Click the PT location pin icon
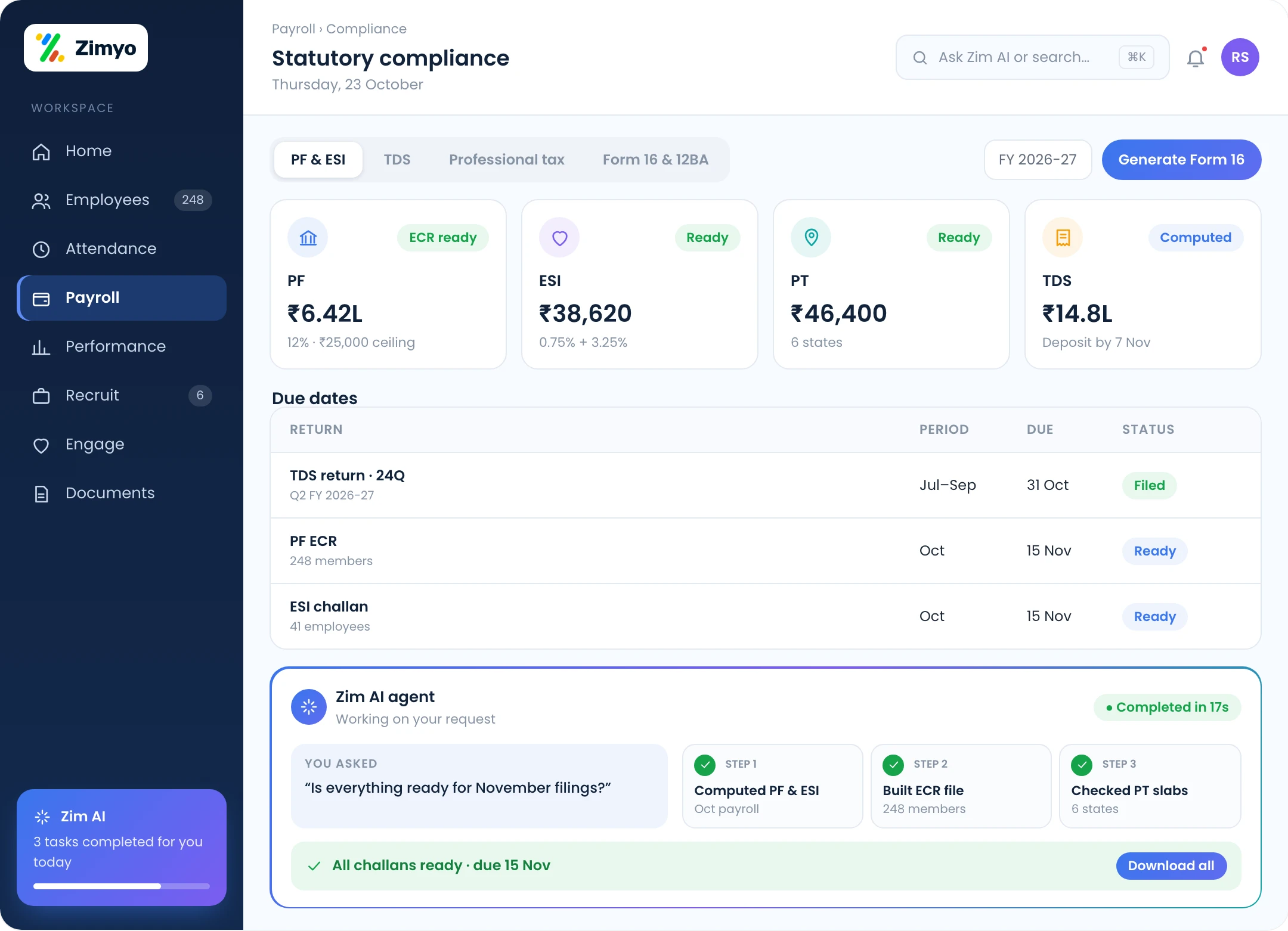The image size is (1288, 931). click(x=811, y=237)
